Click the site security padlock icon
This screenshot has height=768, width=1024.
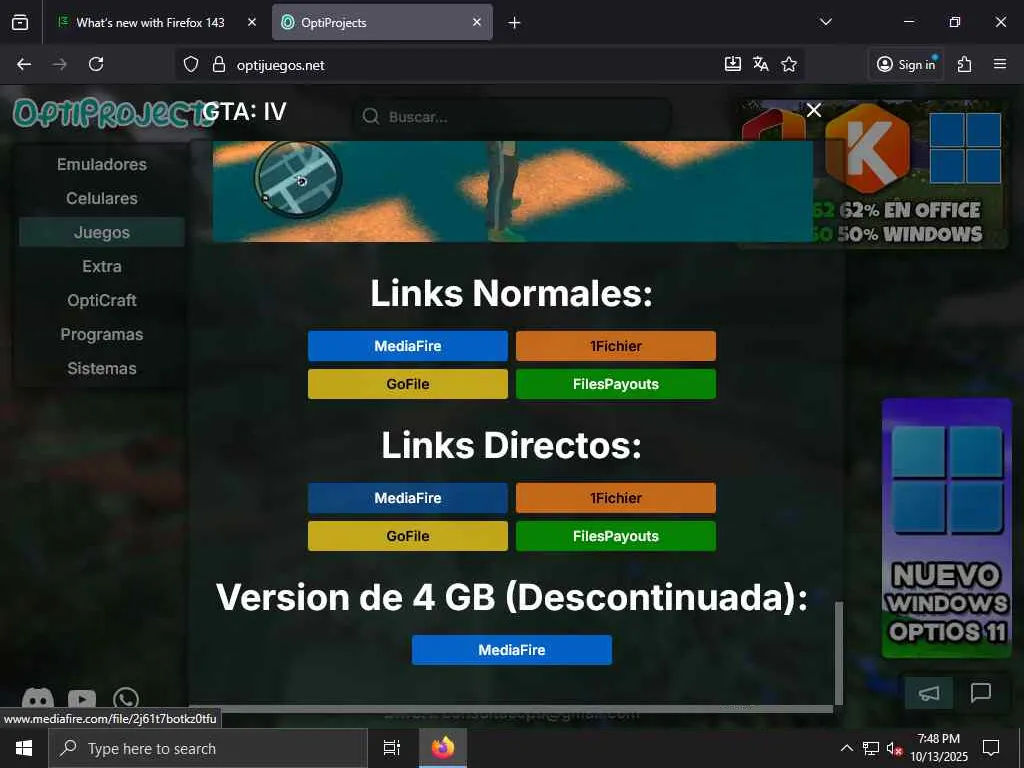pos(219,64)
